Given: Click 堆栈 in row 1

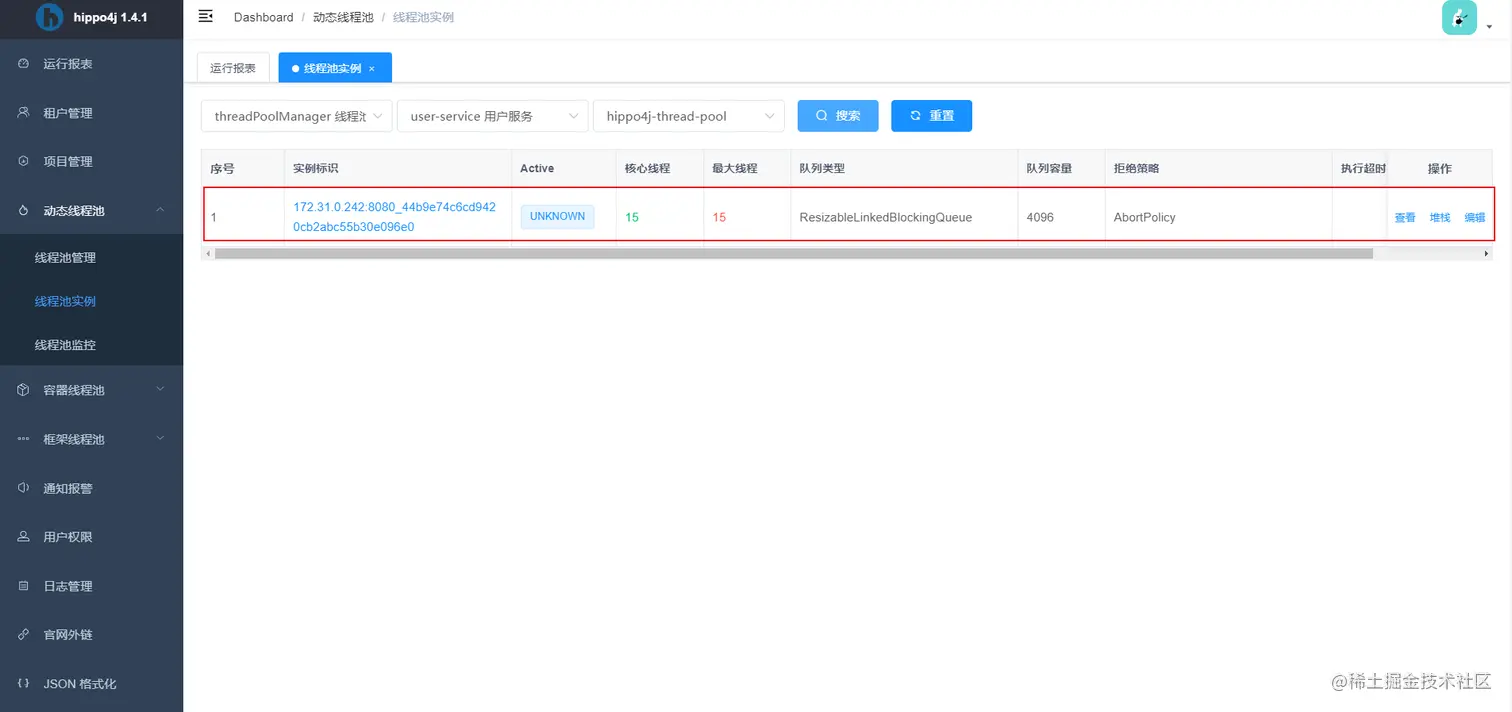Looking at the screenshot, I should coord(1440,218).
